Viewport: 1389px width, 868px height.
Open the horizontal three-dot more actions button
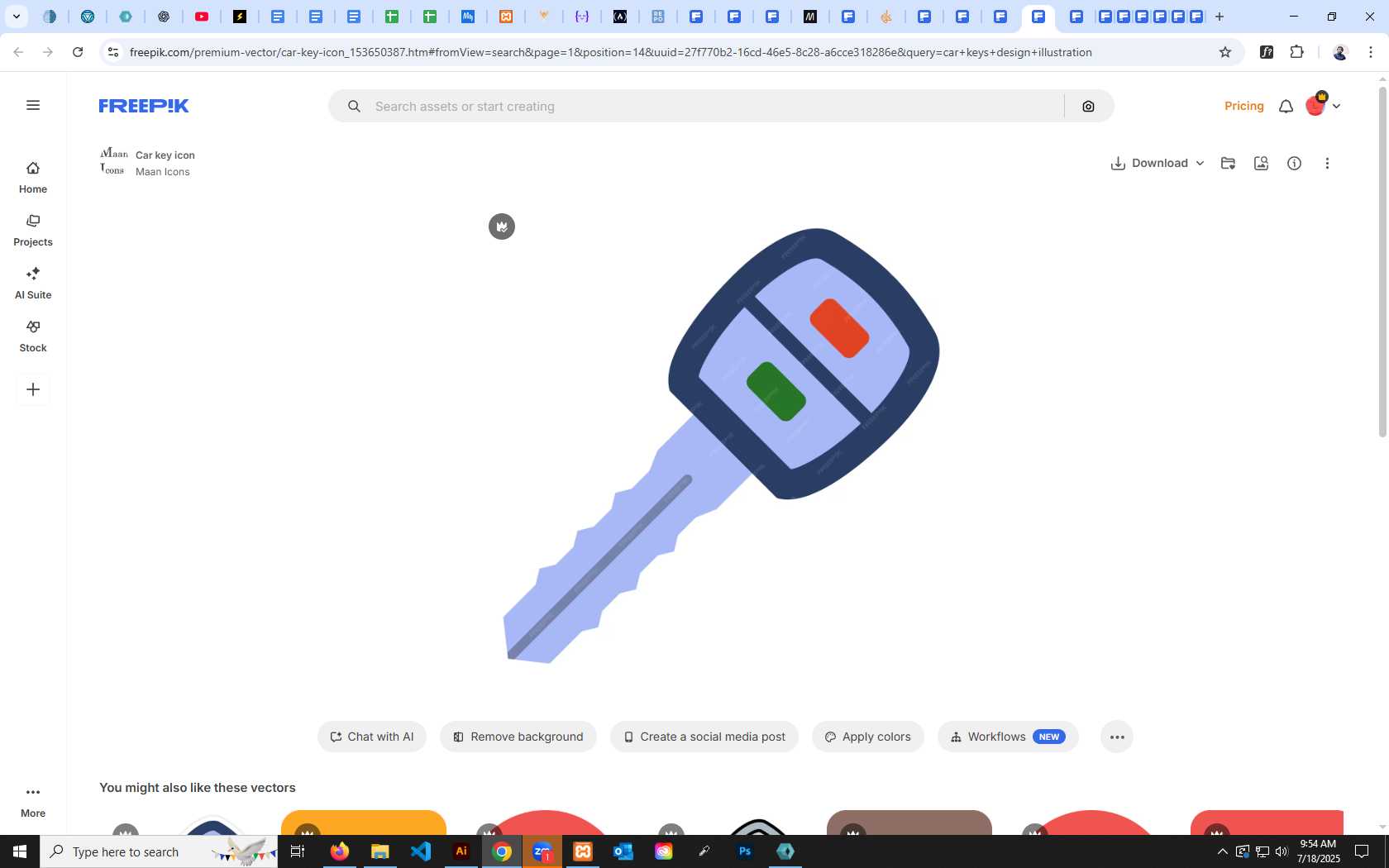click(x=1117, y=737)
